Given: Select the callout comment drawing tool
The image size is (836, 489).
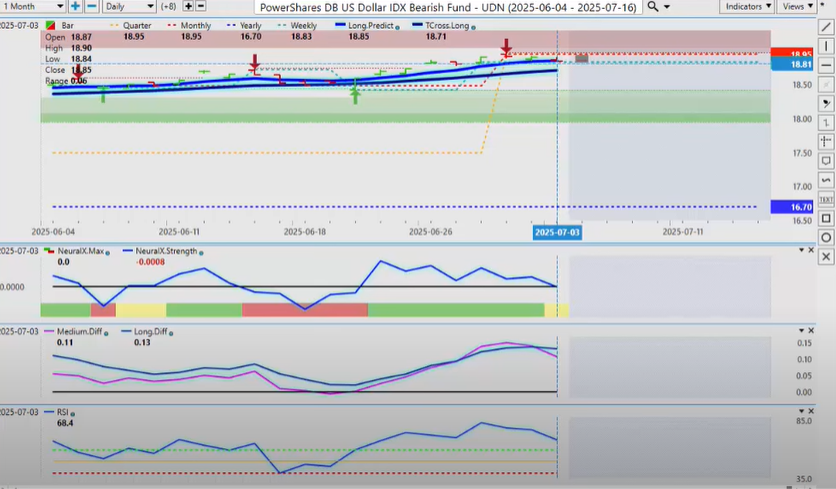Looking at the screenshot, I should click(826, 161).
